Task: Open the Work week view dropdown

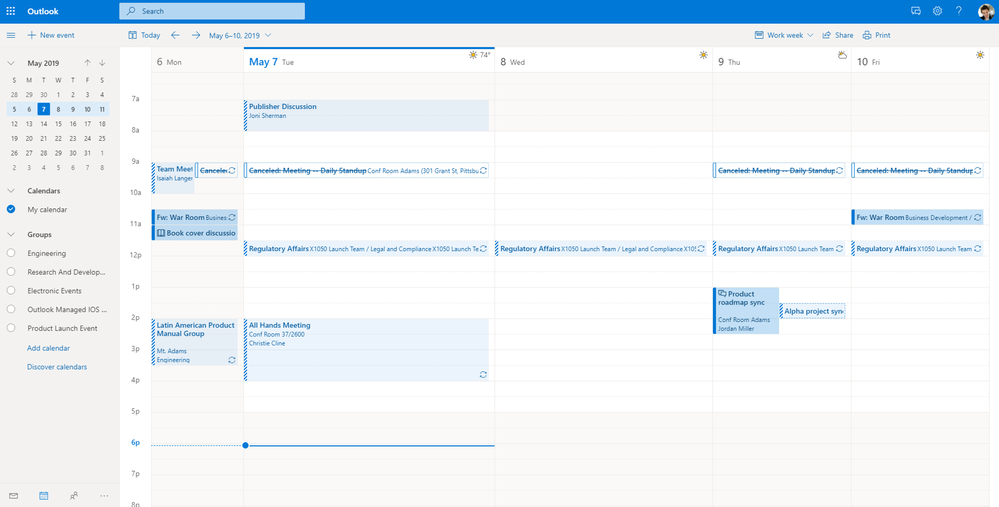Action: tap(784, 35)
